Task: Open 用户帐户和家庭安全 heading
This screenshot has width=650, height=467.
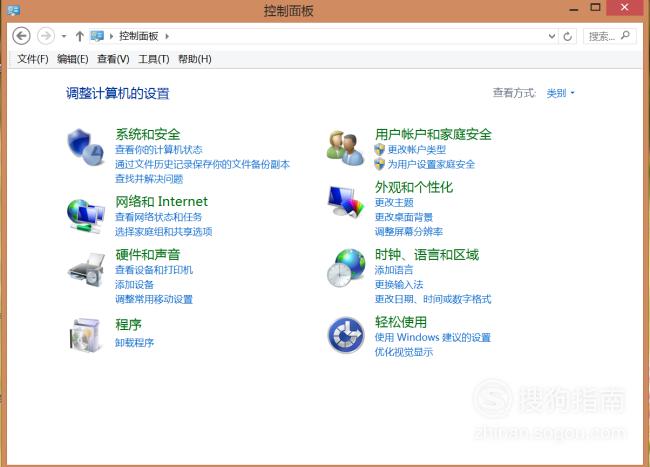Action: point(433,134)
